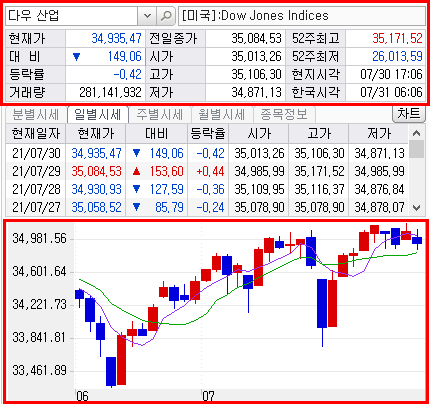Click the 대비 column header in table
430x404 pixels.
(x=157, y=134)
